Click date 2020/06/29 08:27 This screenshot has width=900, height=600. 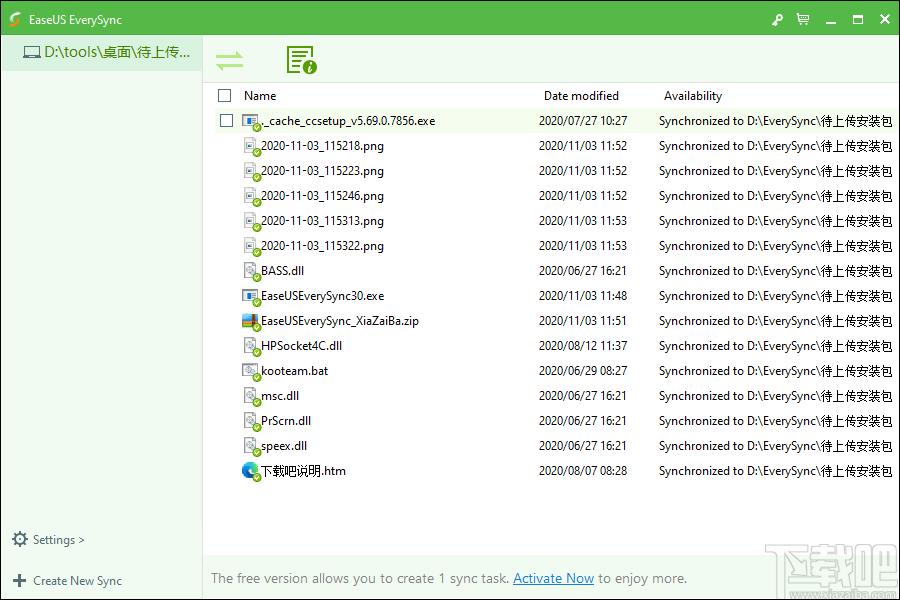tap(583, 371)
